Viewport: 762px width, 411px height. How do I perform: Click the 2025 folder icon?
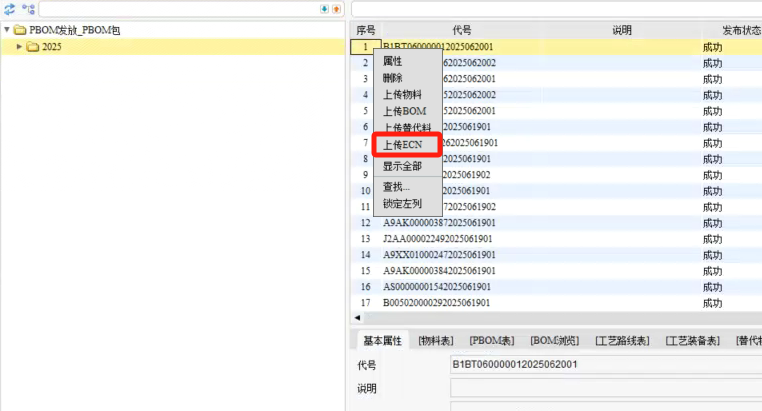point(33,47)
